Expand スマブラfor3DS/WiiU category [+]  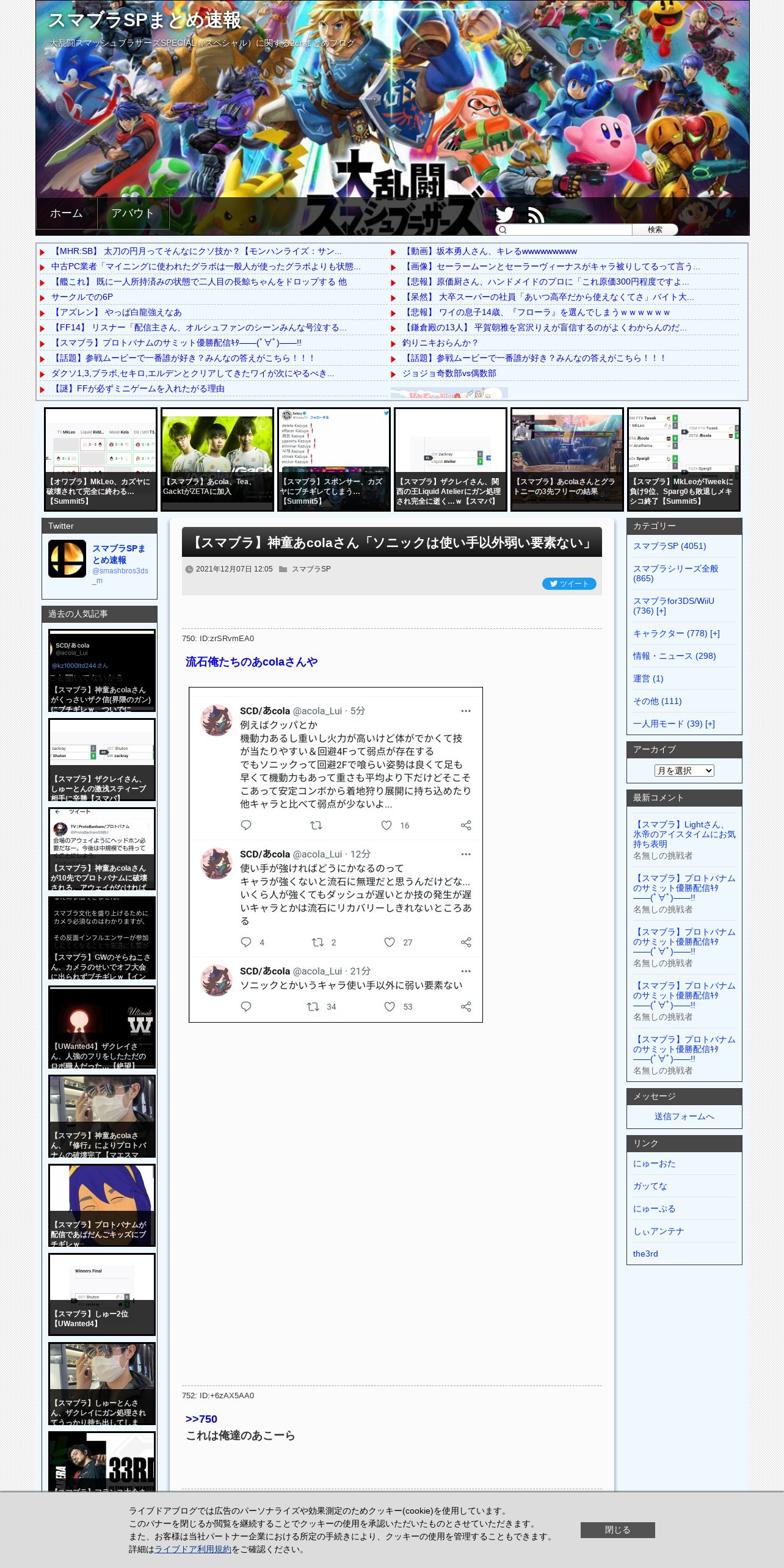coord(661,611)
